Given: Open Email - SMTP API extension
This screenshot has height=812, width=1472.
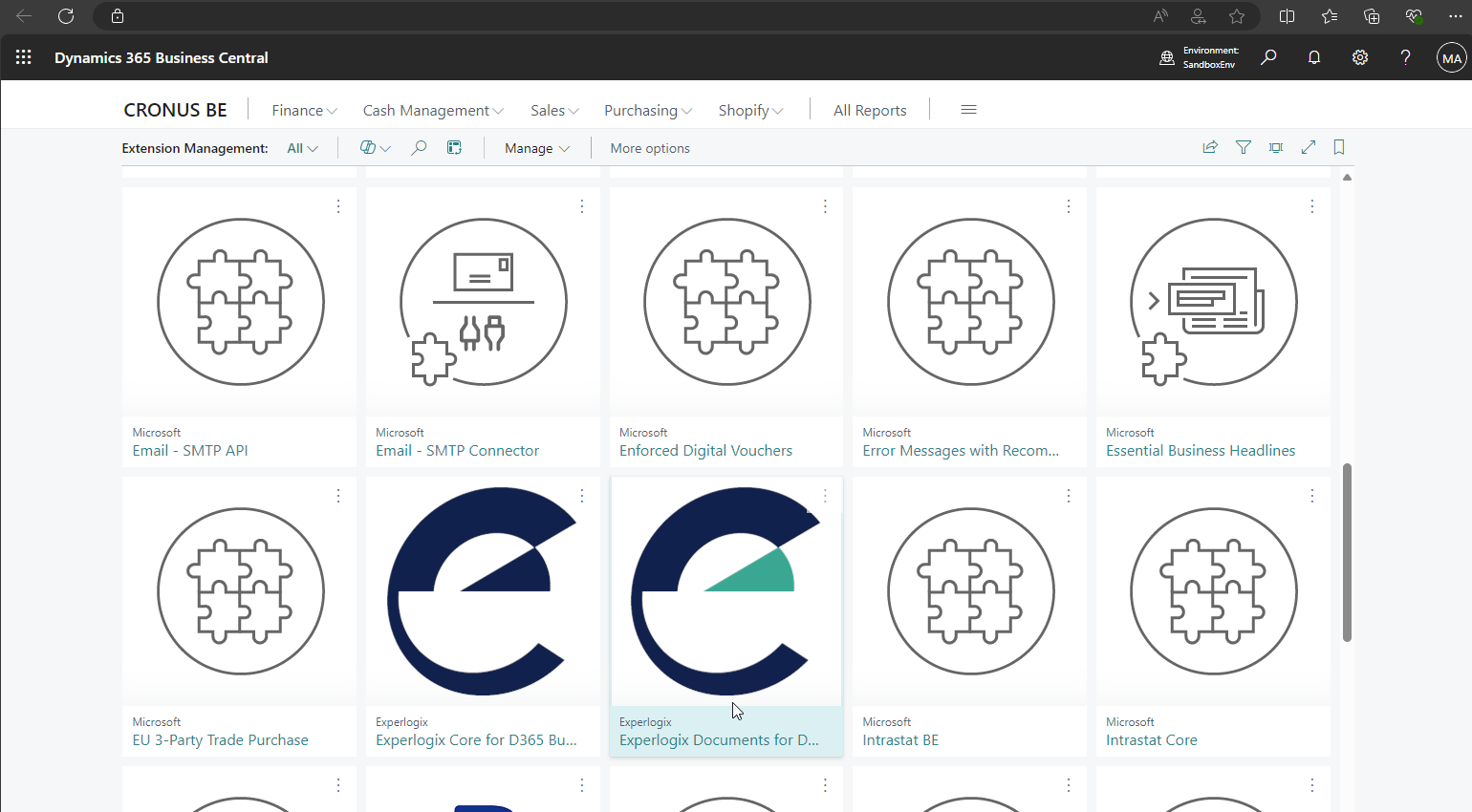Looking at the screenshot, I should click(x=190, y=451).
